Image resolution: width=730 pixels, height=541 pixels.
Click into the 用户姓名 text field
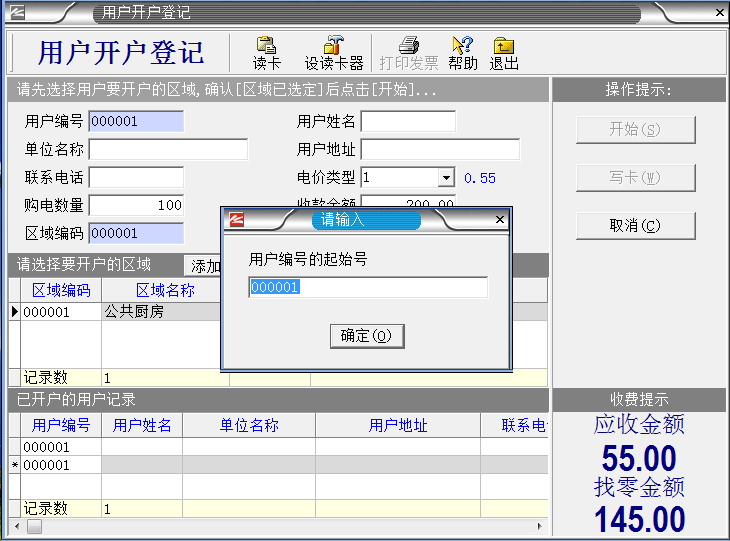click(408, 122)
